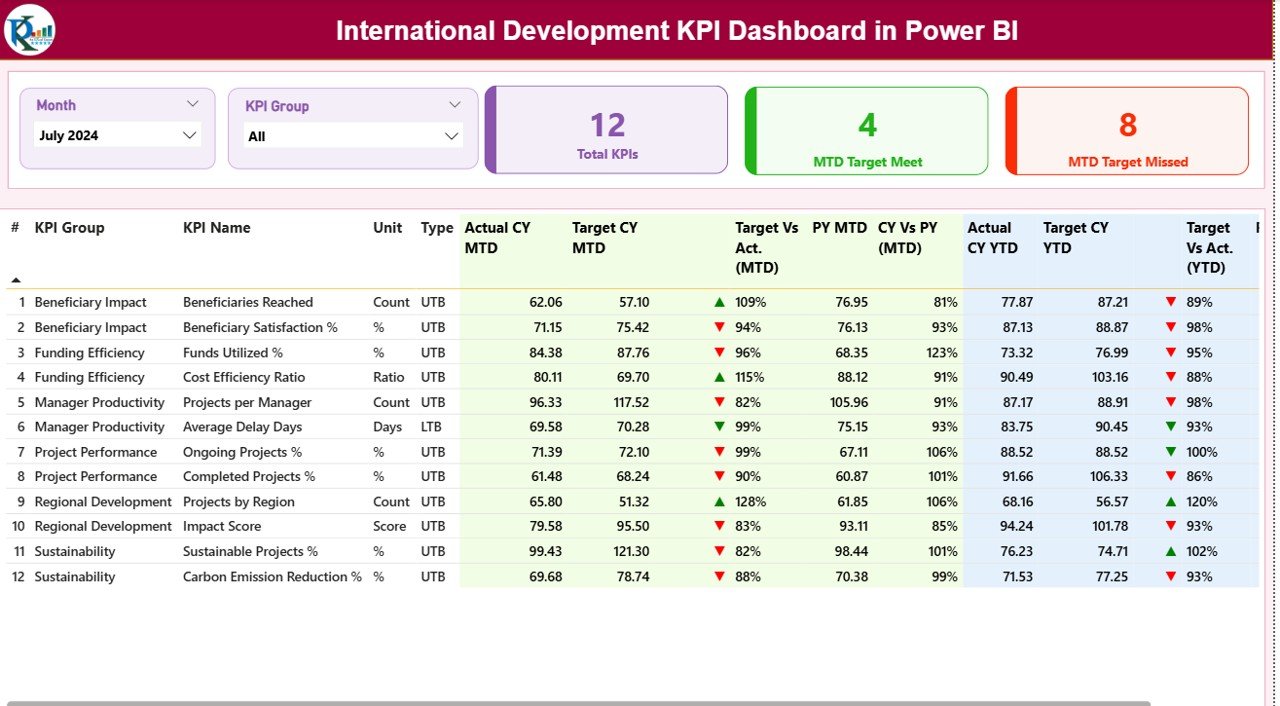Click the red YTD arrow for Carbon Emission Reduction %
Screen dimensions: 1280x706
pyautogui.click(x=1172, y=576)
